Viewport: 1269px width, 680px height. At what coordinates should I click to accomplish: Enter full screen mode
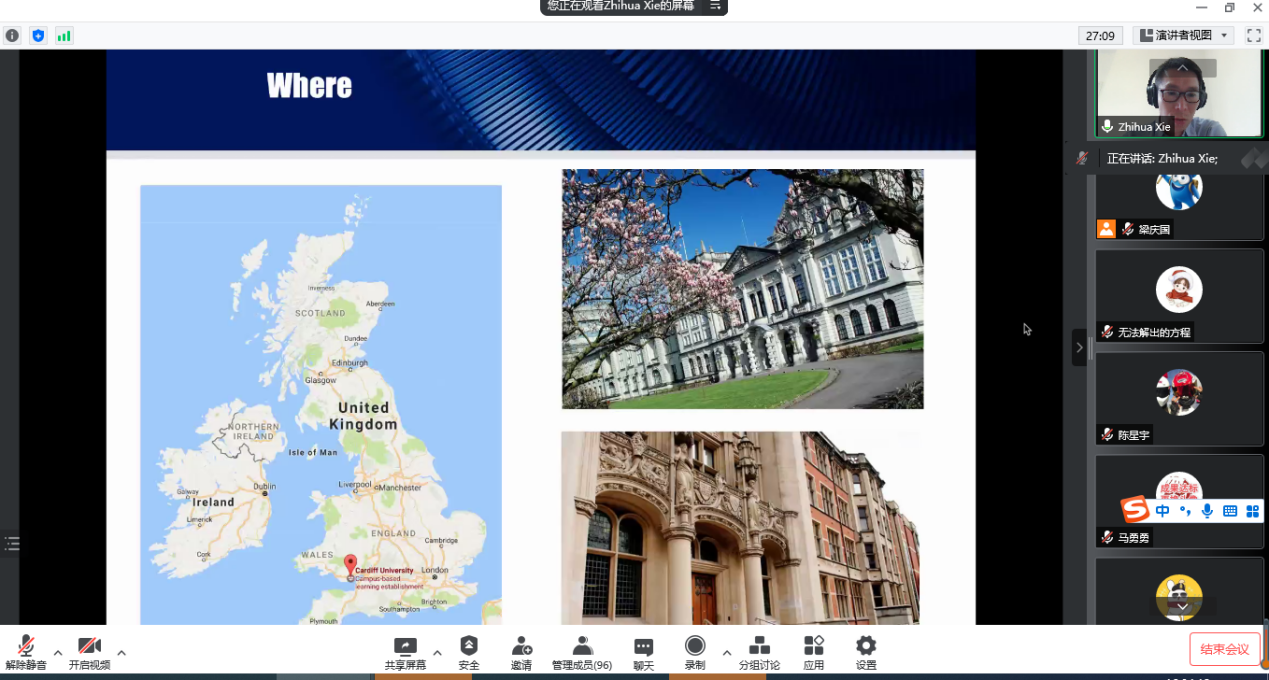pos(1253,36)
